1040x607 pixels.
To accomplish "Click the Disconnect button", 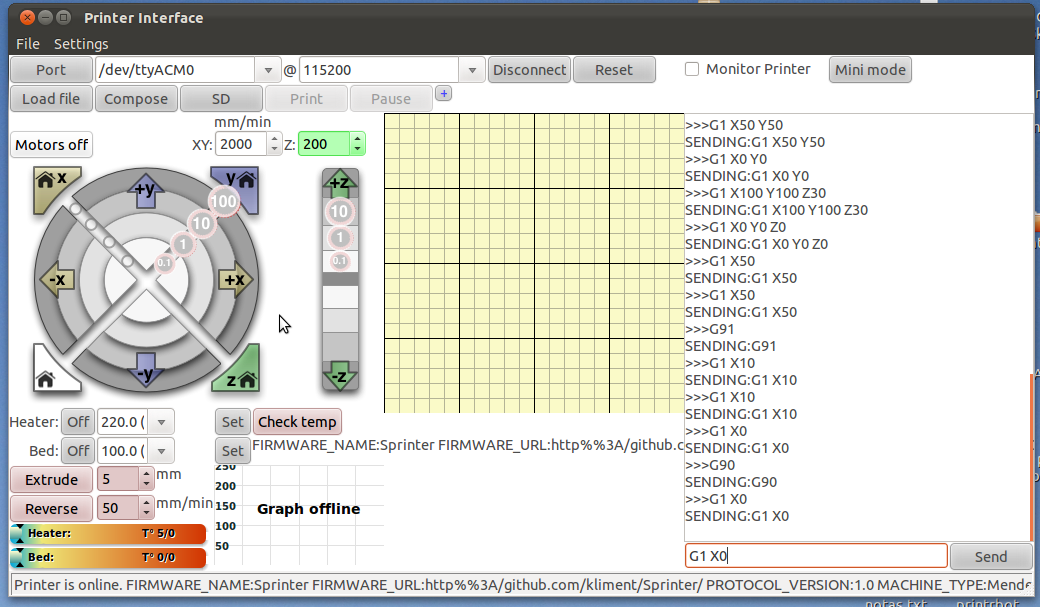I will [529, 70].
